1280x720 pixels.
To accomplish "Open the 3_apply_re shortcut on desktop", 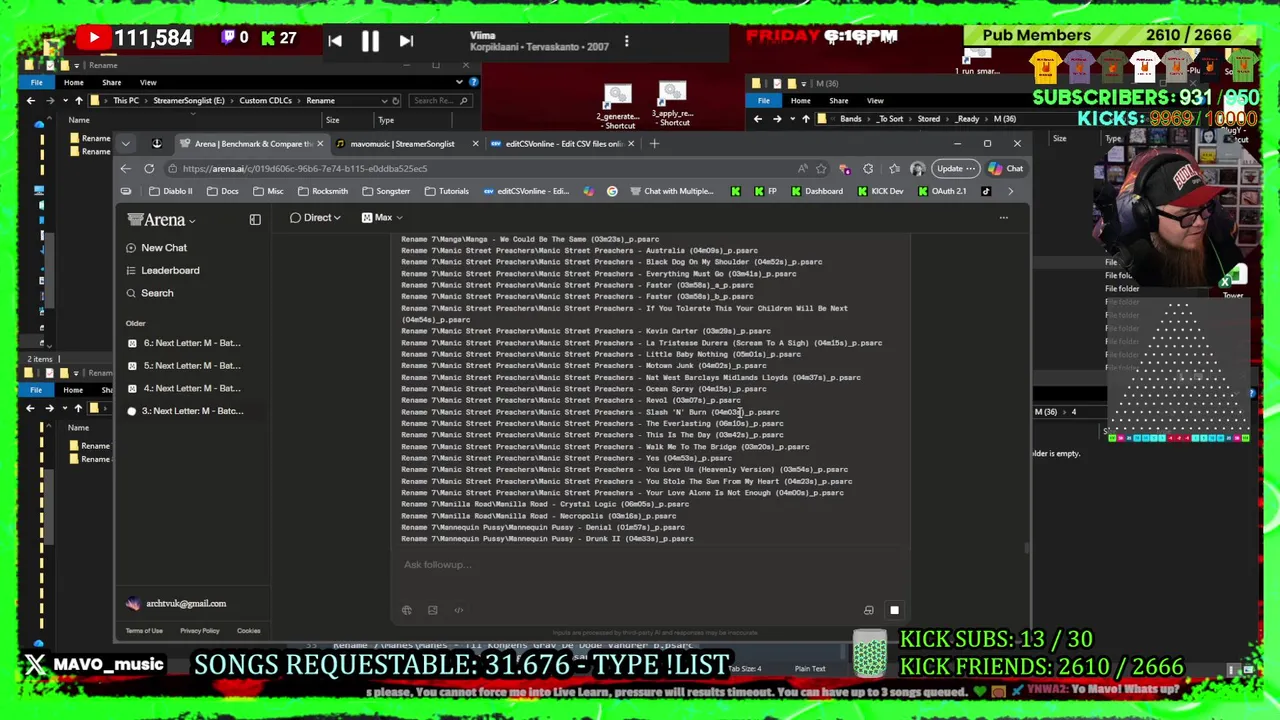I will (674, 104).
